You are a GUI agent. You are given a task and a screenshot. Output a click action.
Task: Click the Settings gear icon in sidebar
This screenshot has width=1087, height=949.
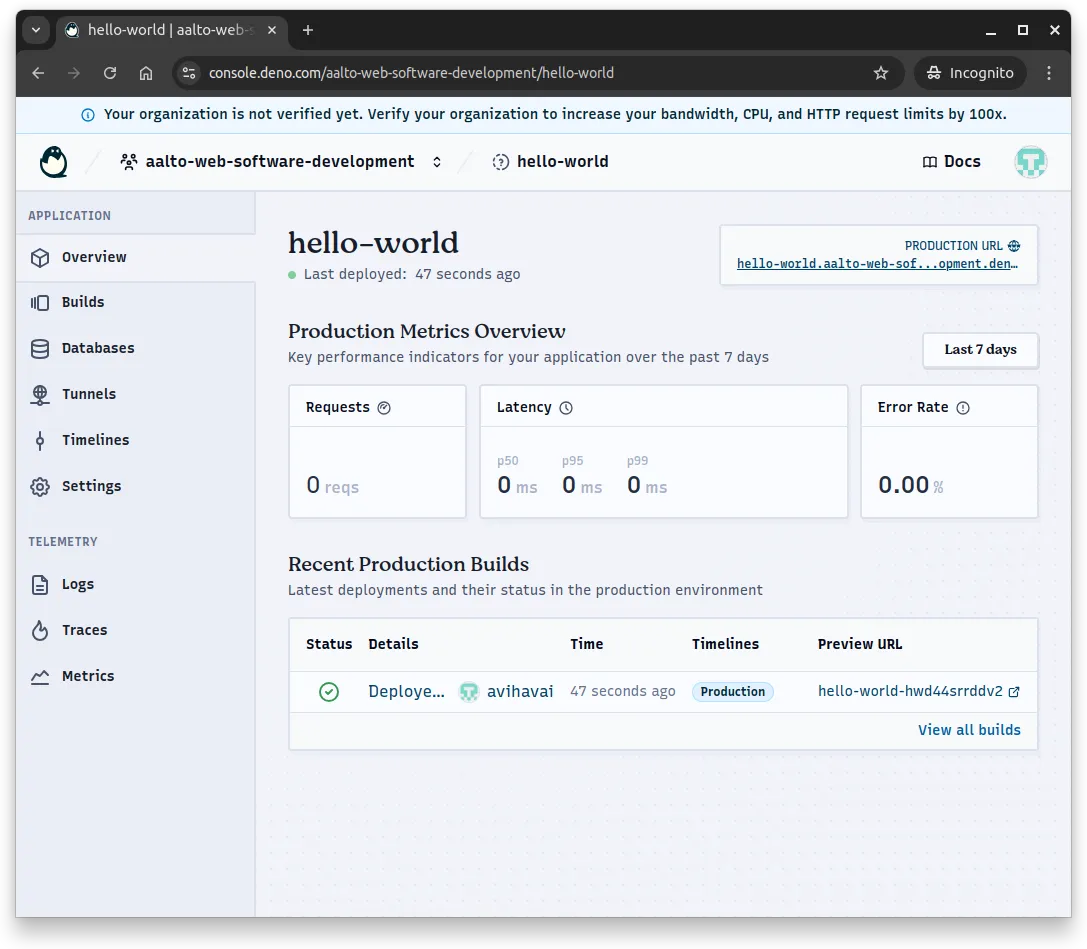tap(40, 486)
